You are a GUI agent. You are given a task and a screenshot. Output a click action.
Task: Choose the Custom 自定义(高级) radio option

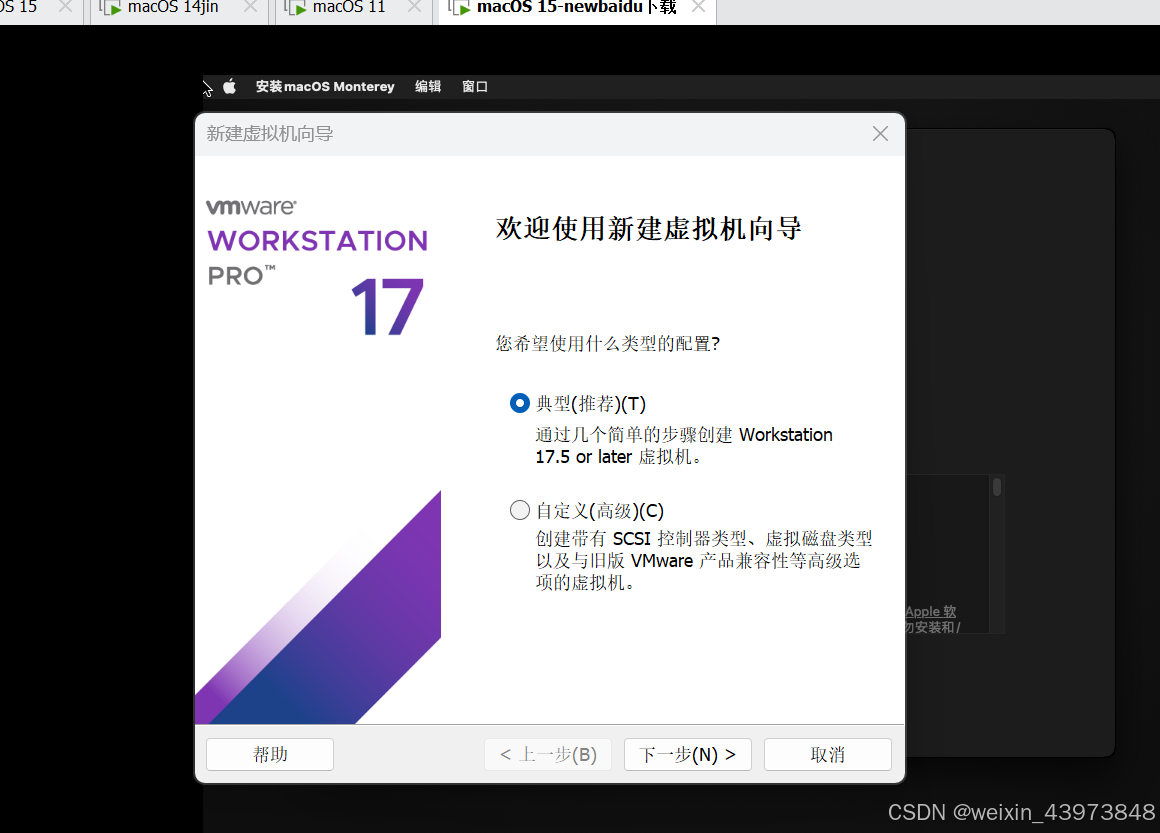[520, 510]
